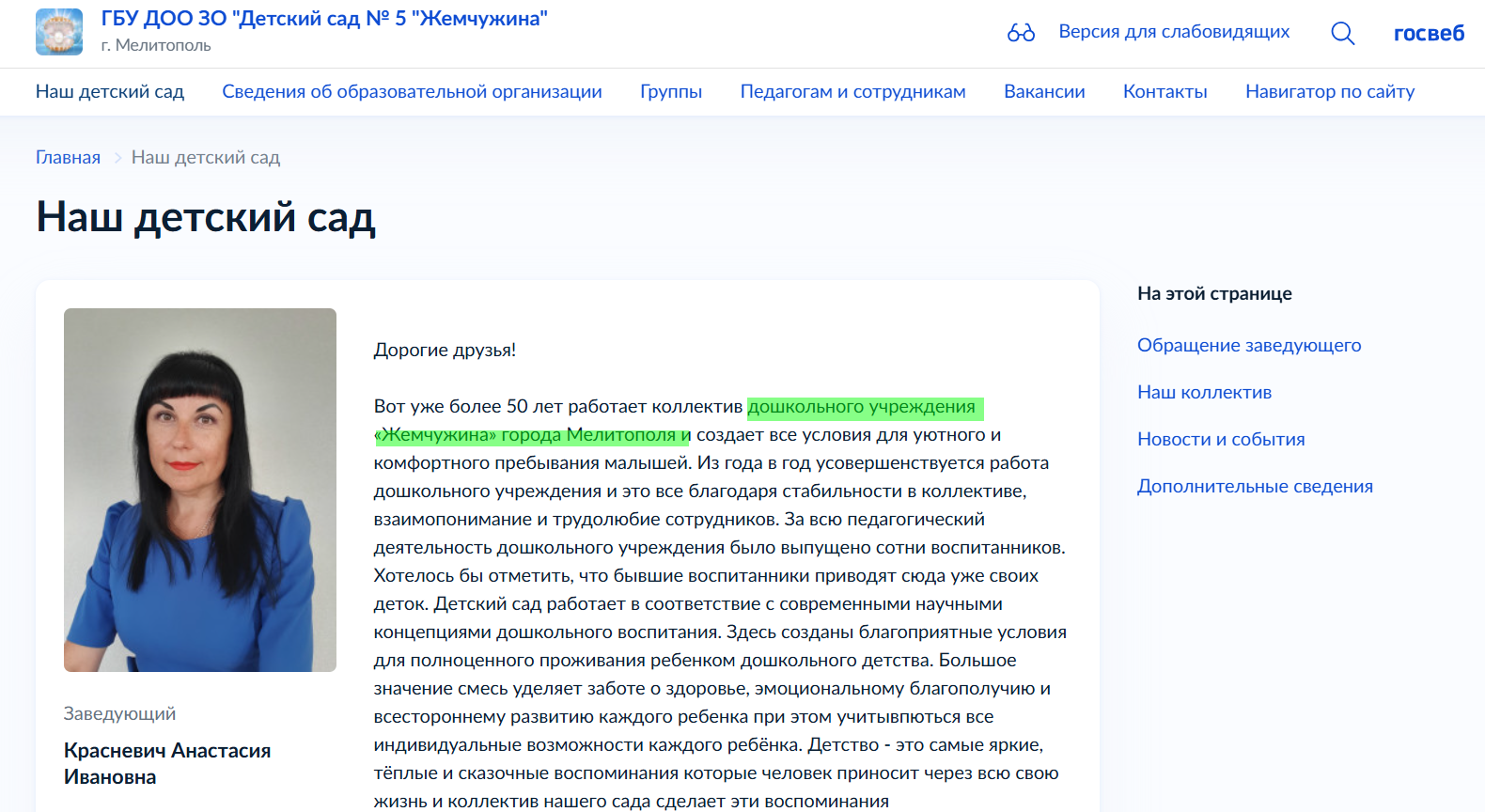
Task: Jump to 'Дополнительные сведения' section
Action: pos(1255,486)
